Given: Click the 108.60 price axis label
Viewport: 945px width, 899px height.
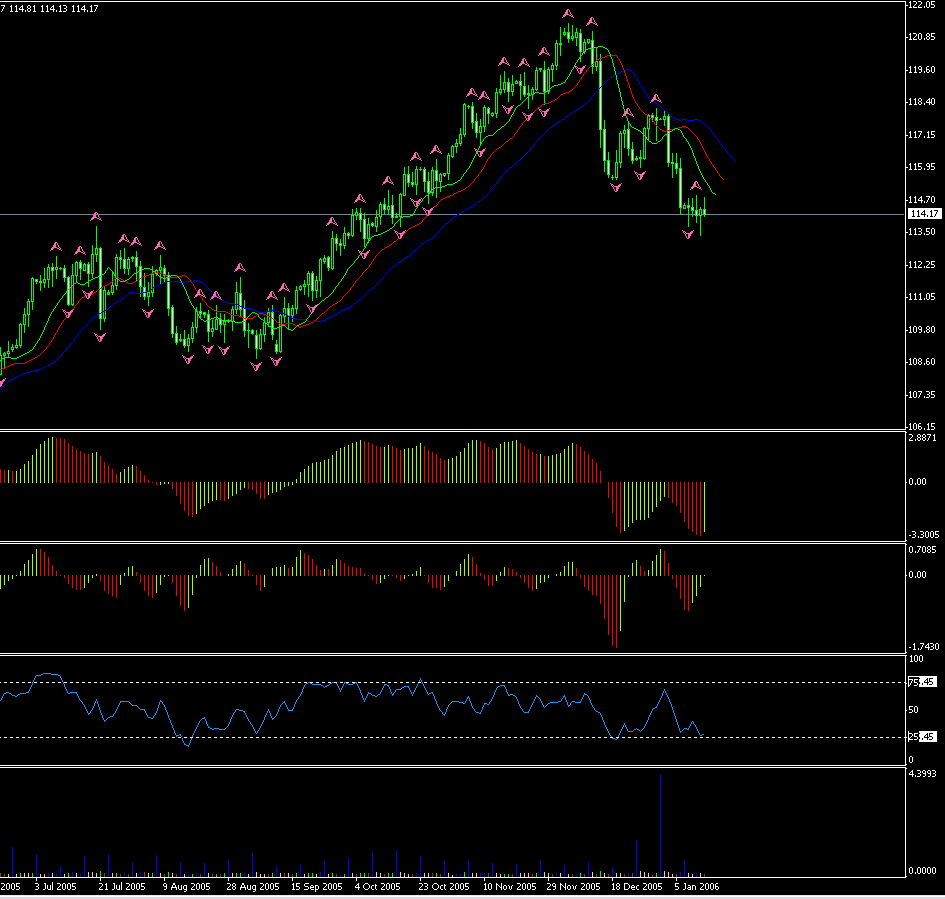Looking at the screenshot, I should [x=921, y=362].
